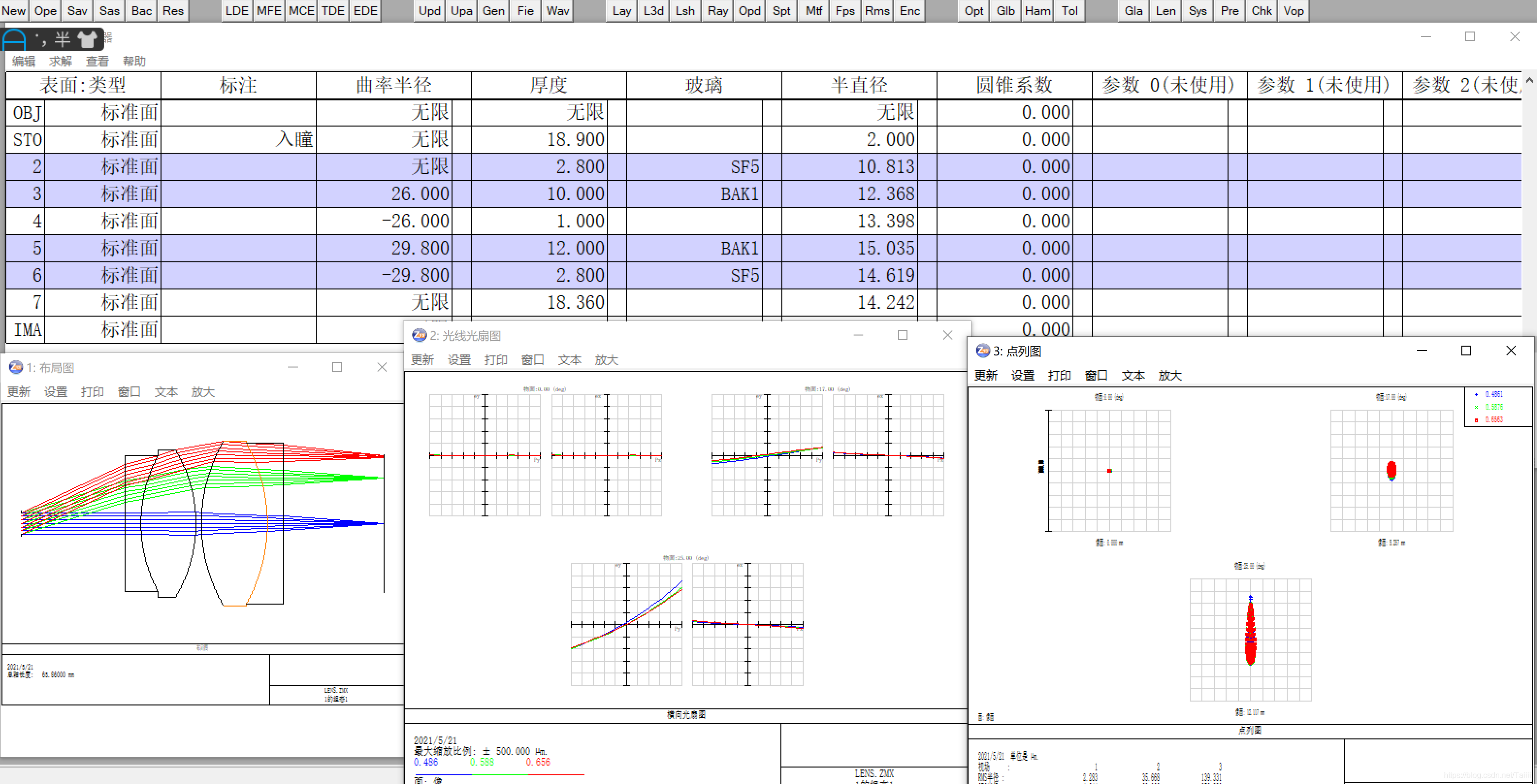Screen dimensions: 1537x784
Task: Click 更新 in the spot diagram window
Action: (986, 375)
